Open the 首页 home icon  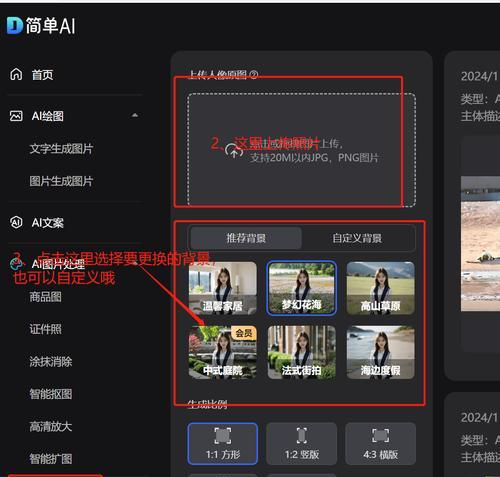(x=16, y=74)
